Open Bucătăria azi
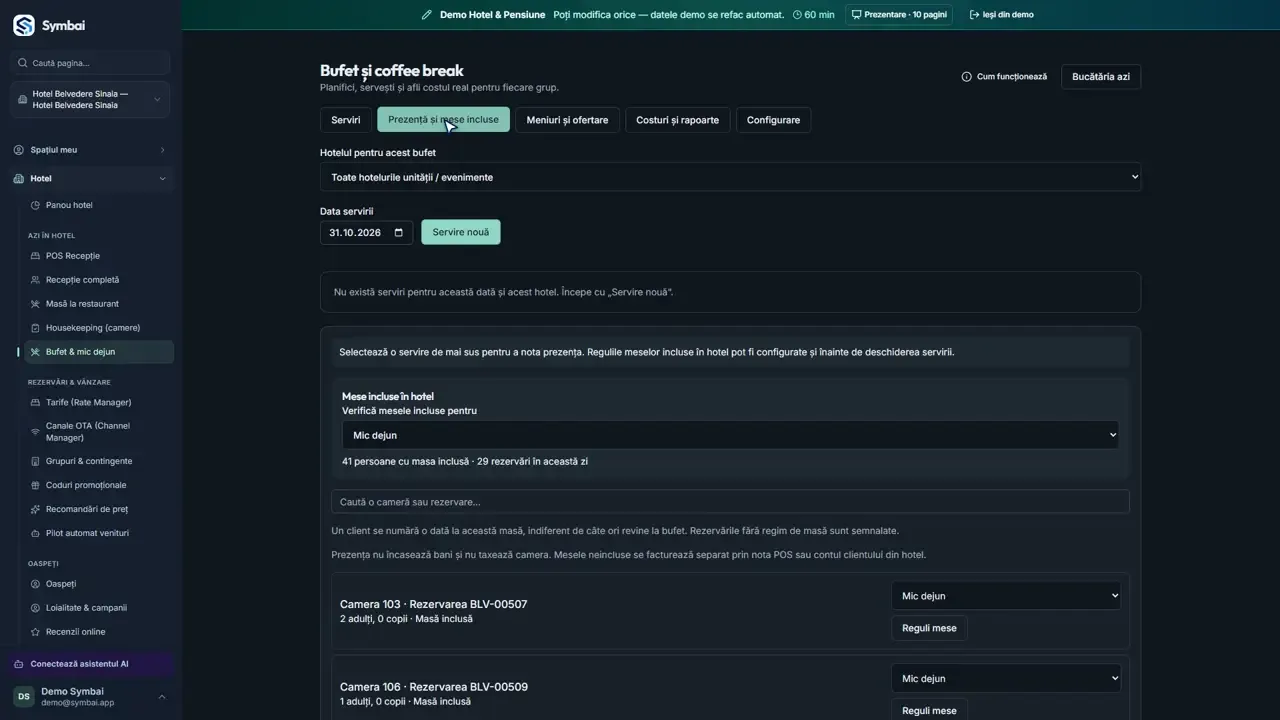Viewport: 1280px width, 720px height. [x=1101, y=77]
